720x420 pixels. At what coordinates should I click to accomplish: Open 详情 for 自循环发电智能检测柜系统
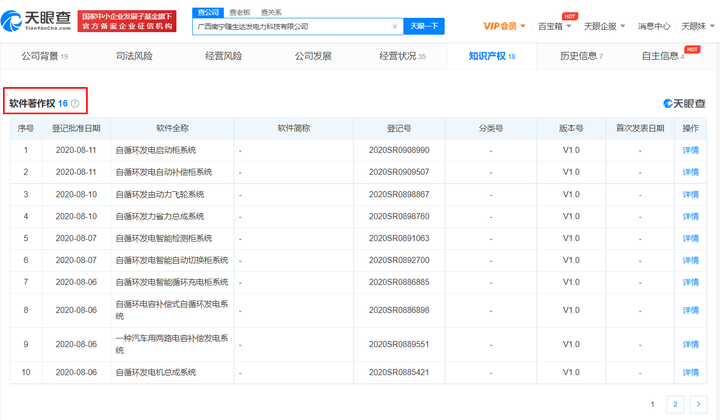(690, 239)
